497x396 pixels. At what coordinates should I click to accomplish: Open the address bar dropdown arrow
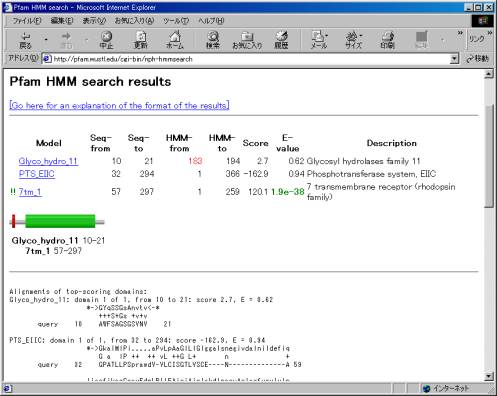[454, 59]
